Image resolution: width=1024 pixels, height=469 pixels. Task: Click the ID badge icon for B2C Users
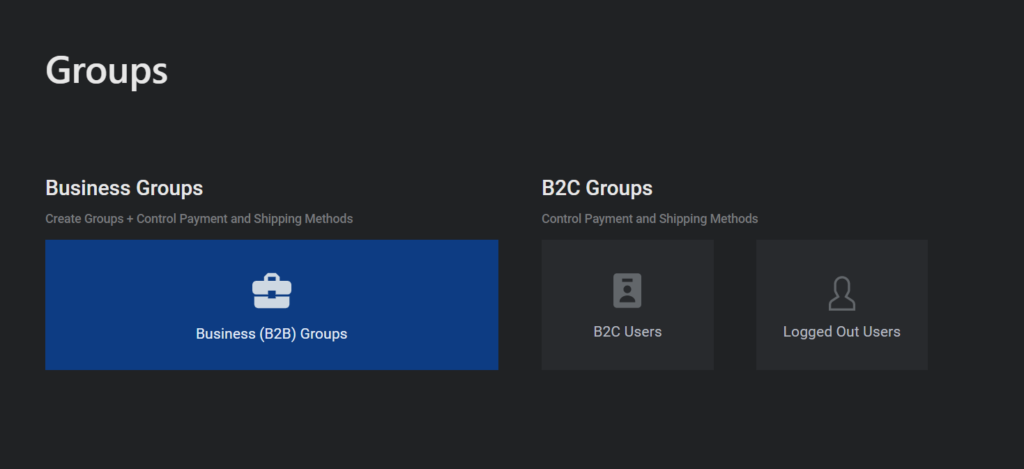[x=628, y=291]
